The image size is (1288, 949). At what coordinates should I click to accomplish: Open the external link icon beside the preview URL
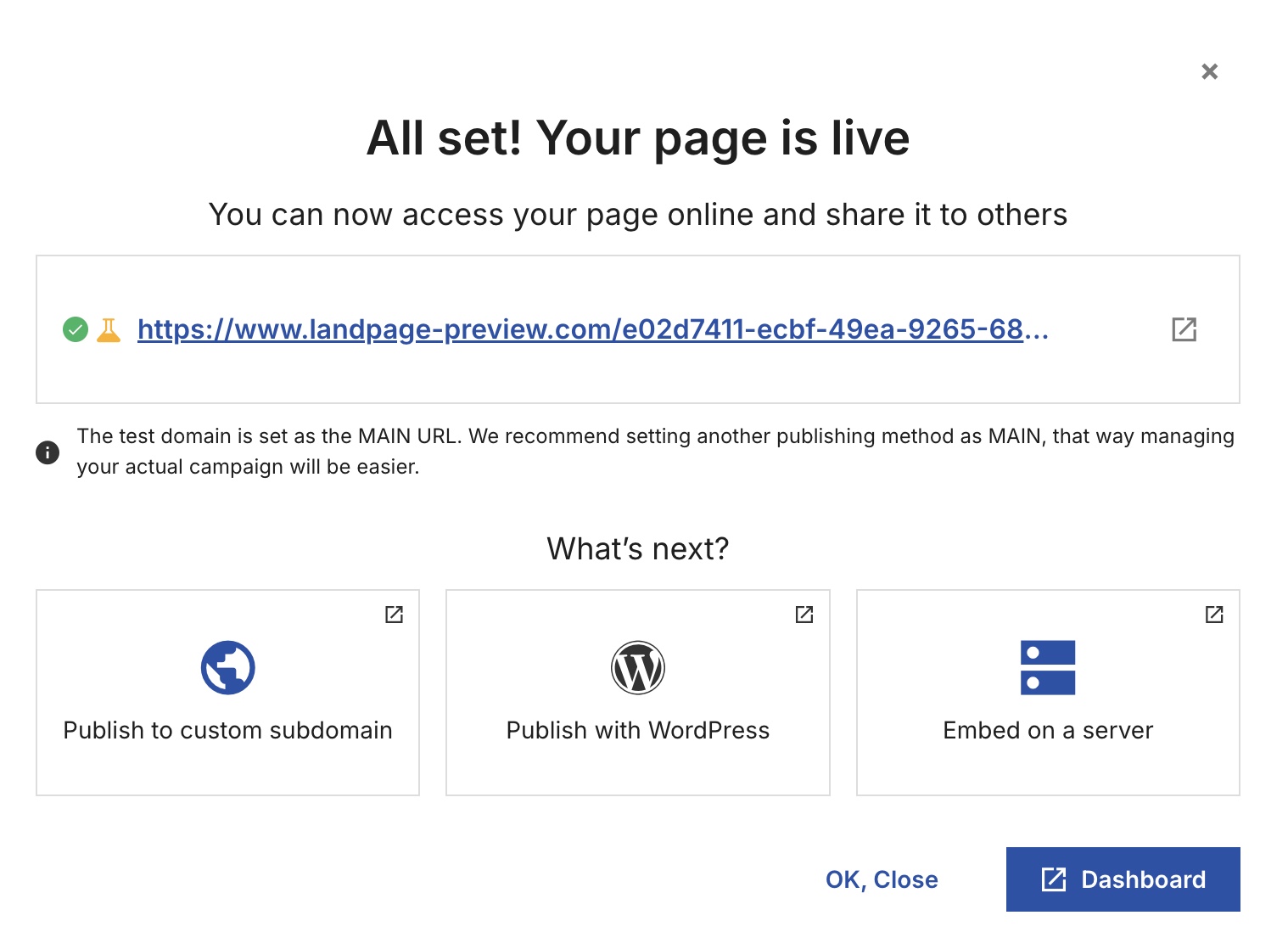tap(1184, 329)
